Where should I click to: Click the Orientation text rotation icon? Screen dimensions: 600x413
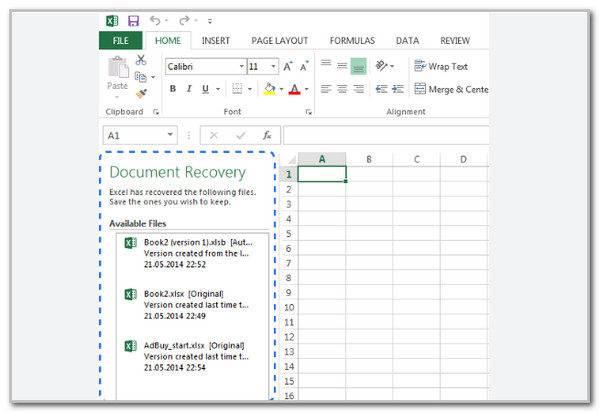(382, 66)
